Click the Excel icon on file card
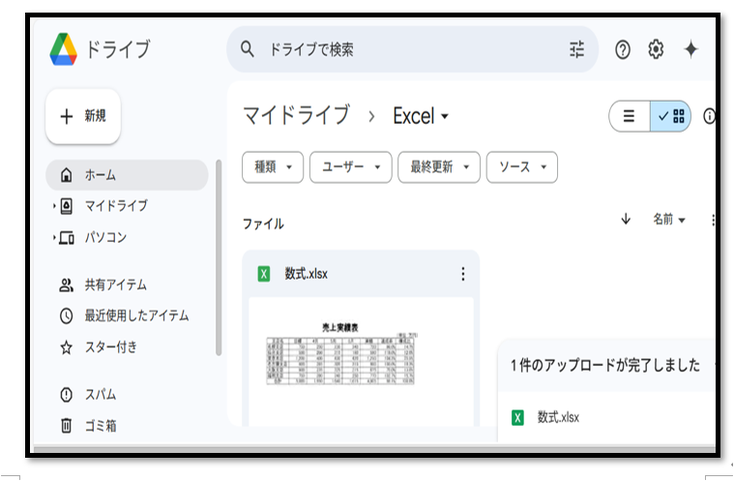Viewport: 734px width, 481px height. point(264,274)
